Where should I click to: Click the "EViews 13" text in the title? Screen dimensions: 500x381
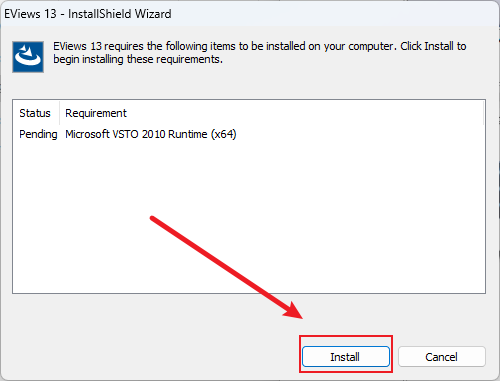click(30, 14)
